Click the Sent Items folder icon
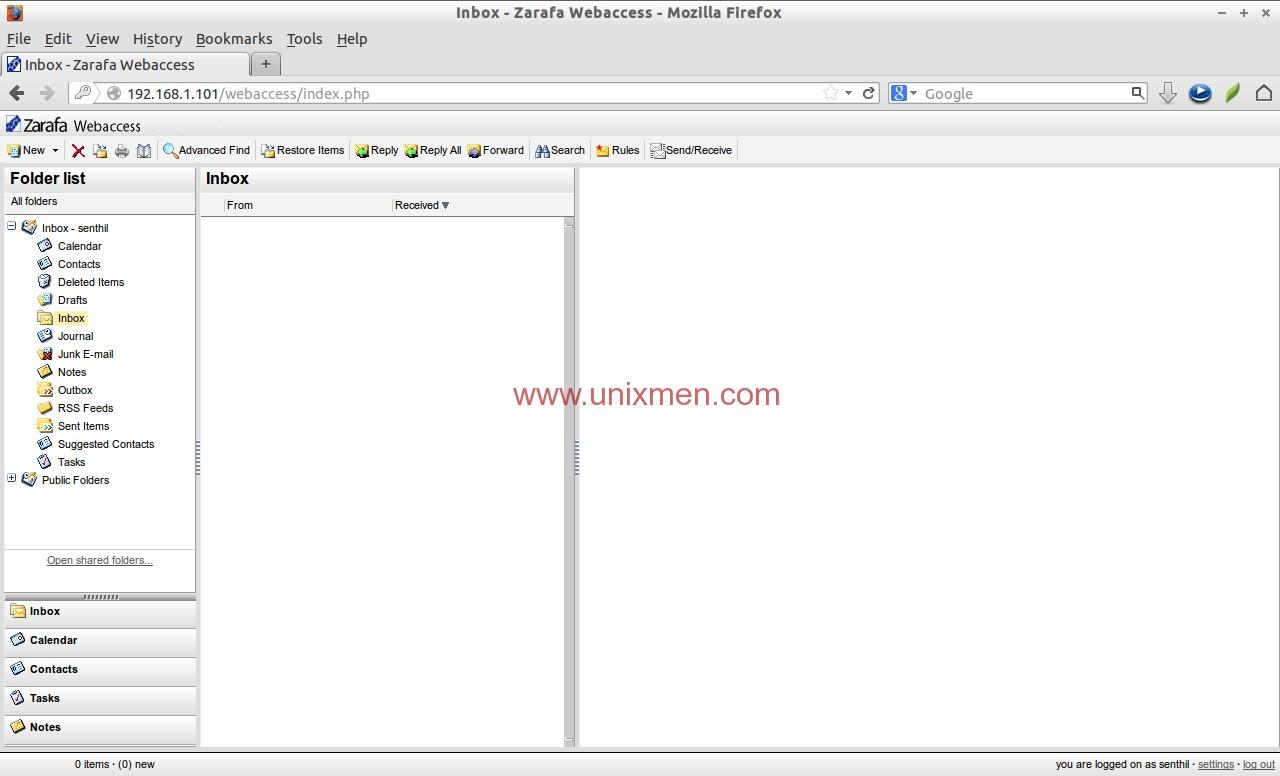Viewport: 1280px width, 776px height. (x=45, y=425)
